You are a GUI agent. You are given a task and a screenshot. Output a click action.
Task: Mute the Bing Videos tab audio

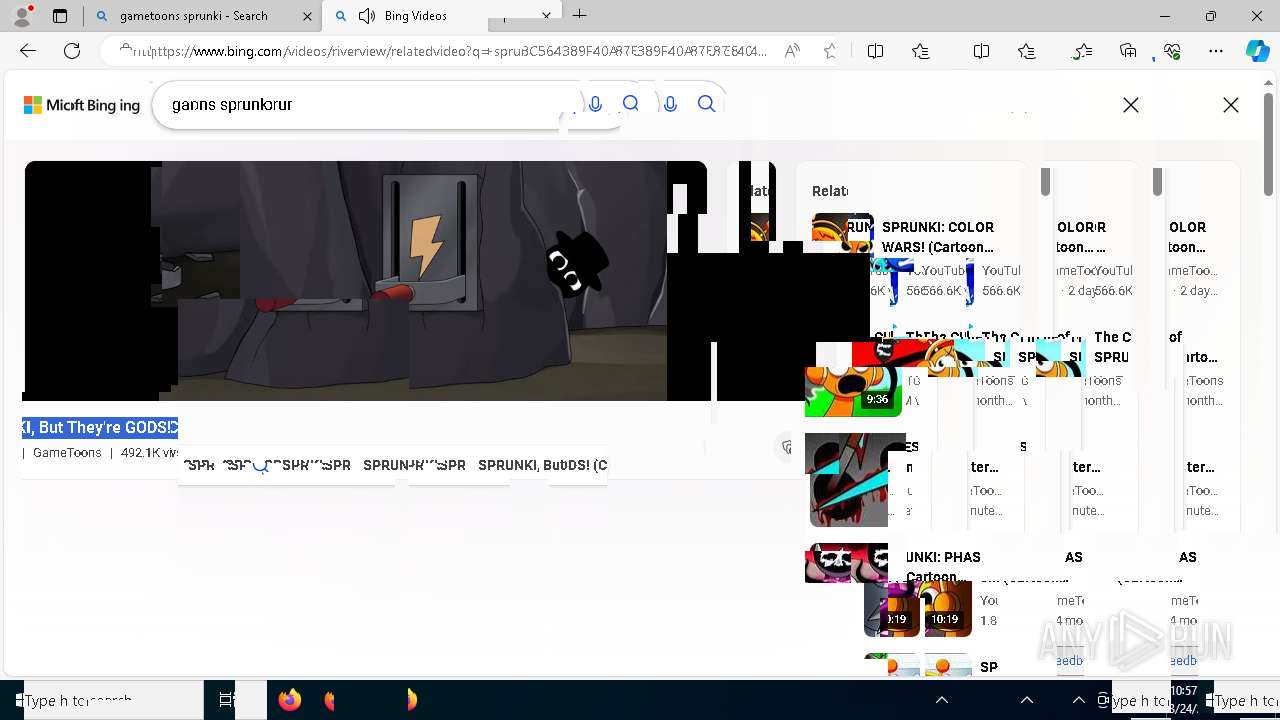(x=367, y=16)
